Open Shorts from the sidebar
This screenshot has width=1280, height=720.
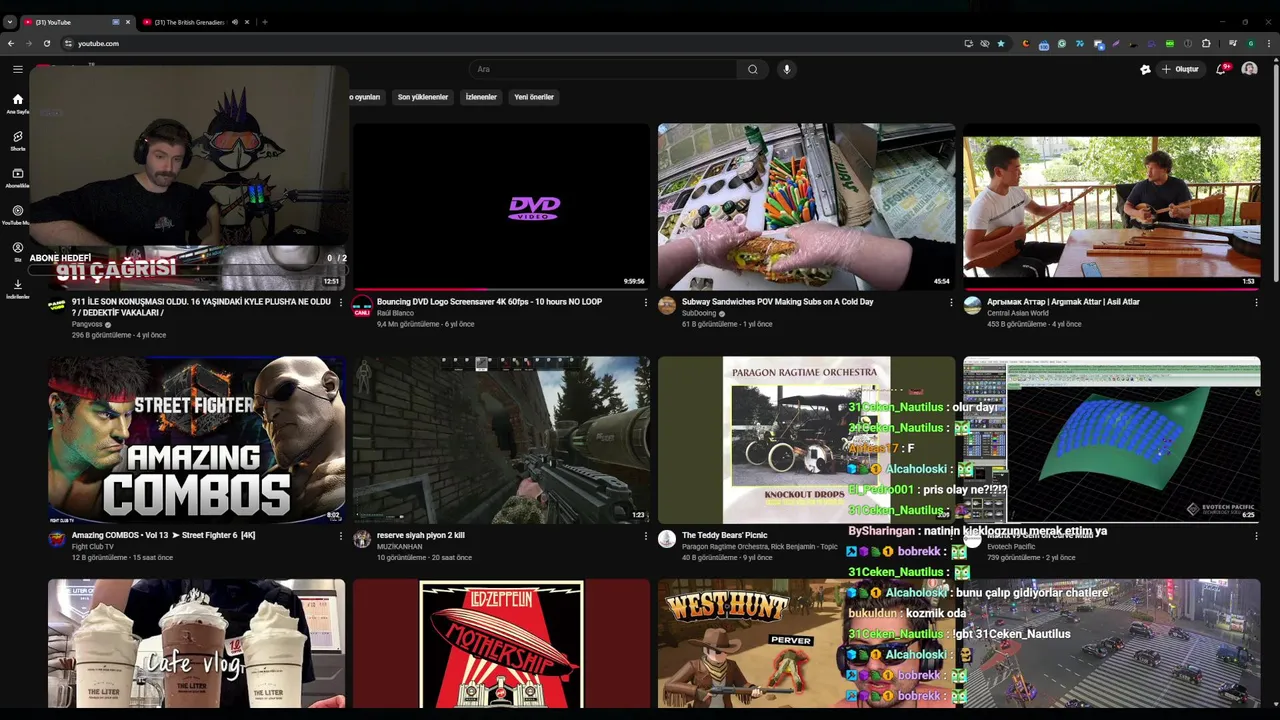[17, 141]
